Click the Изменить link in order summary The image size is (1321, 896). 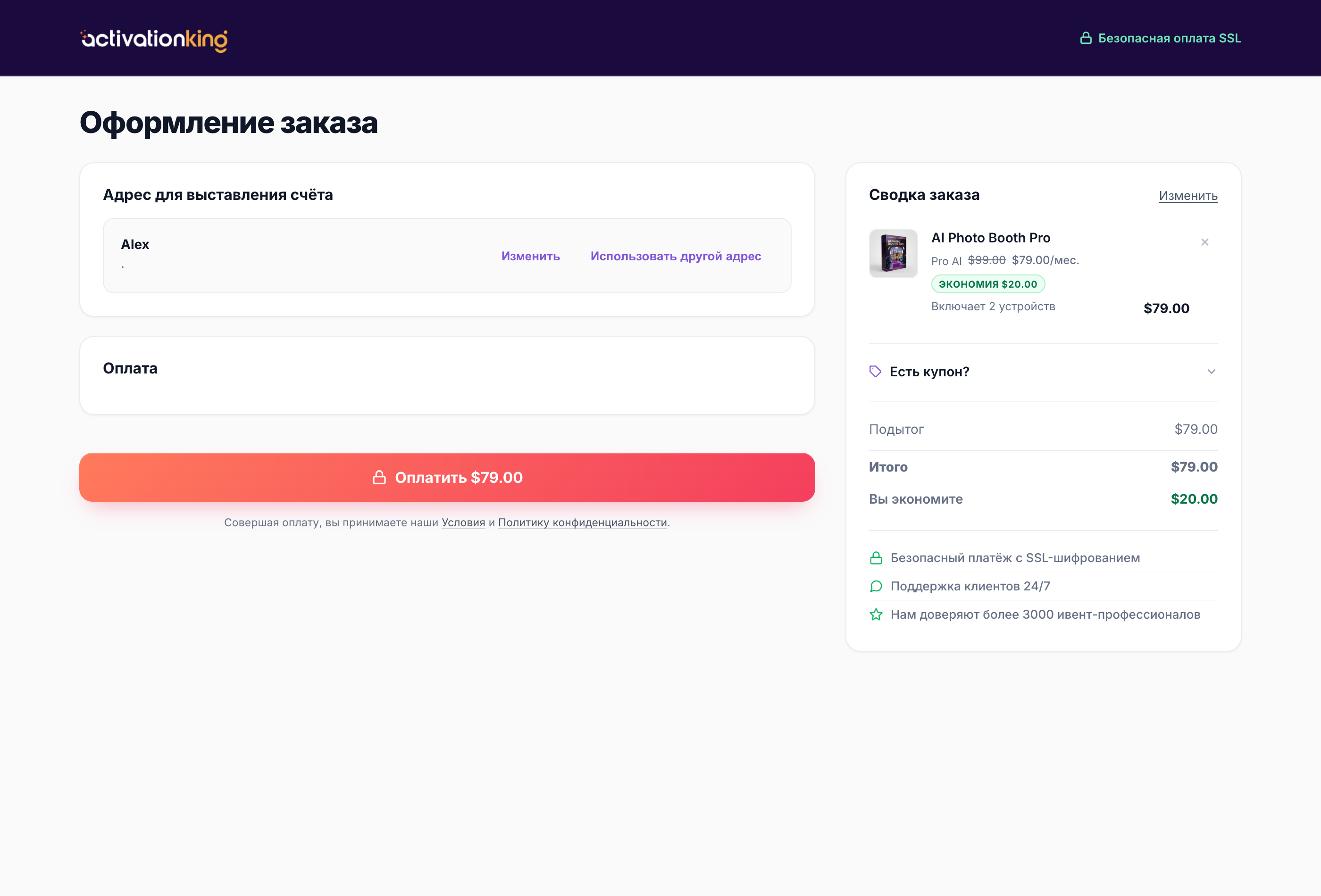coord(1188,195)
